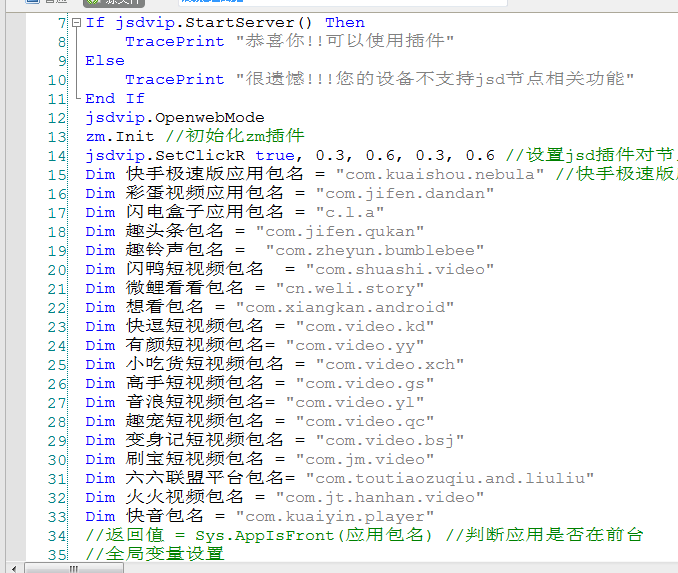Click string "com.video.yy"
678x573 pixels.
[x=355, y=346]
